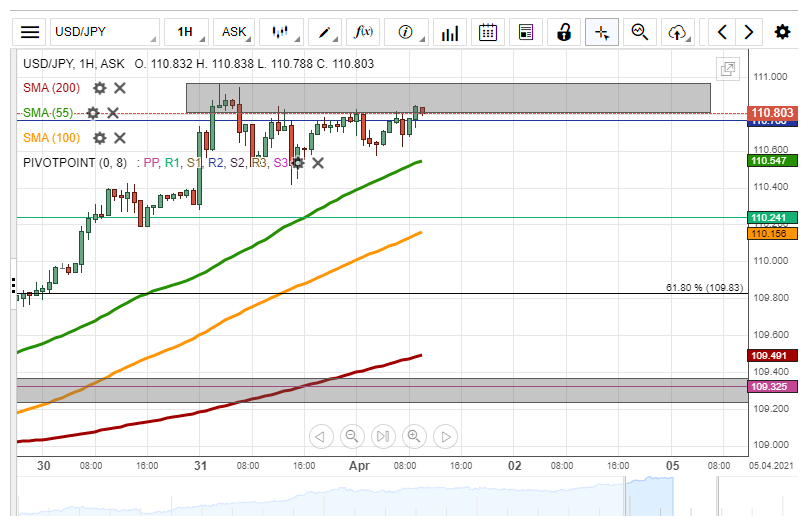Zoom in using bottom magnifier plus

[x=414, y=436]
